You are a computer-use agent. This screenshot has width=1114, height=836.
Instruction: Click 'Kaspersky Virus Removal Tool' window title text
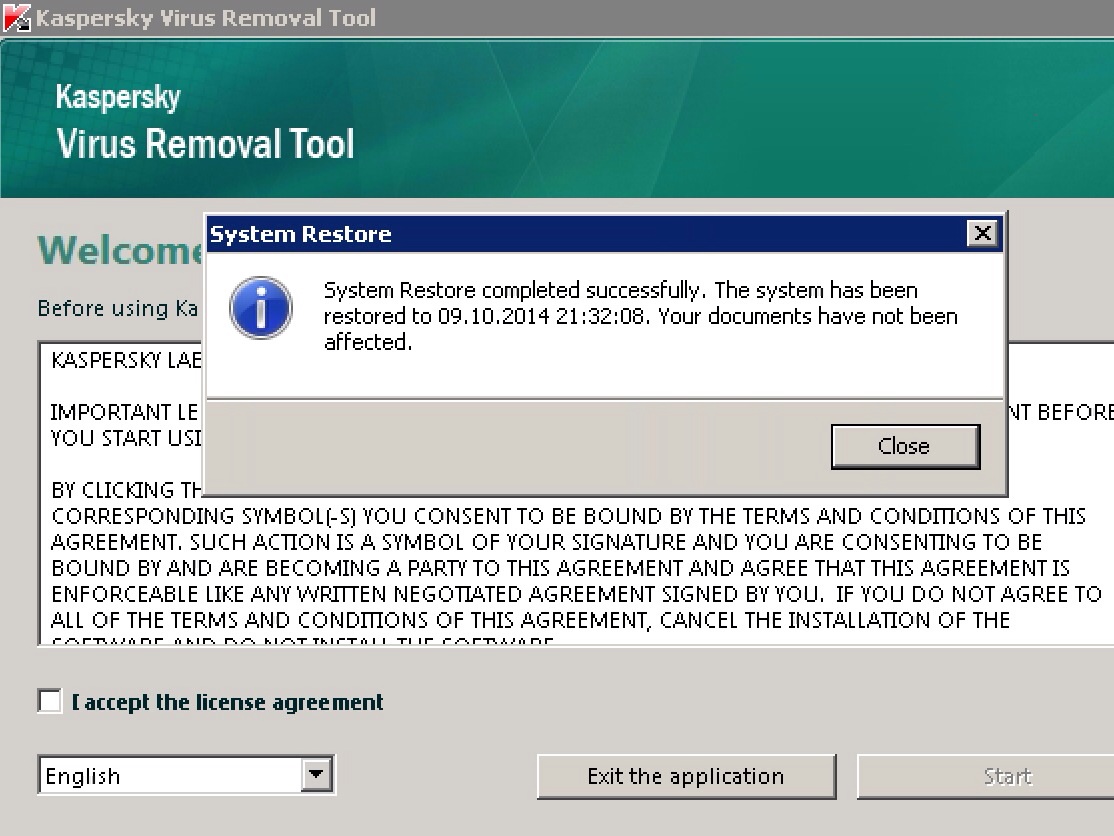point(205,18)
